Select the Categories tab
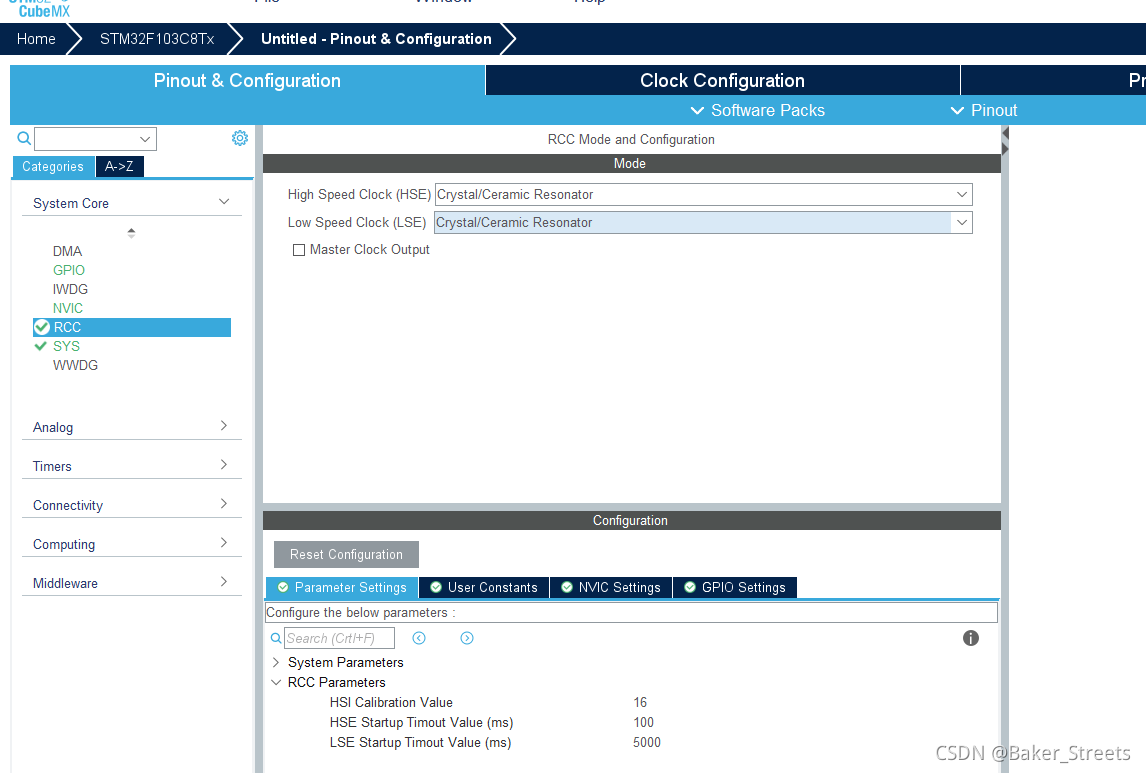Image resolution: width=1146 pixels, height=773 pixels. coord(53,167)
